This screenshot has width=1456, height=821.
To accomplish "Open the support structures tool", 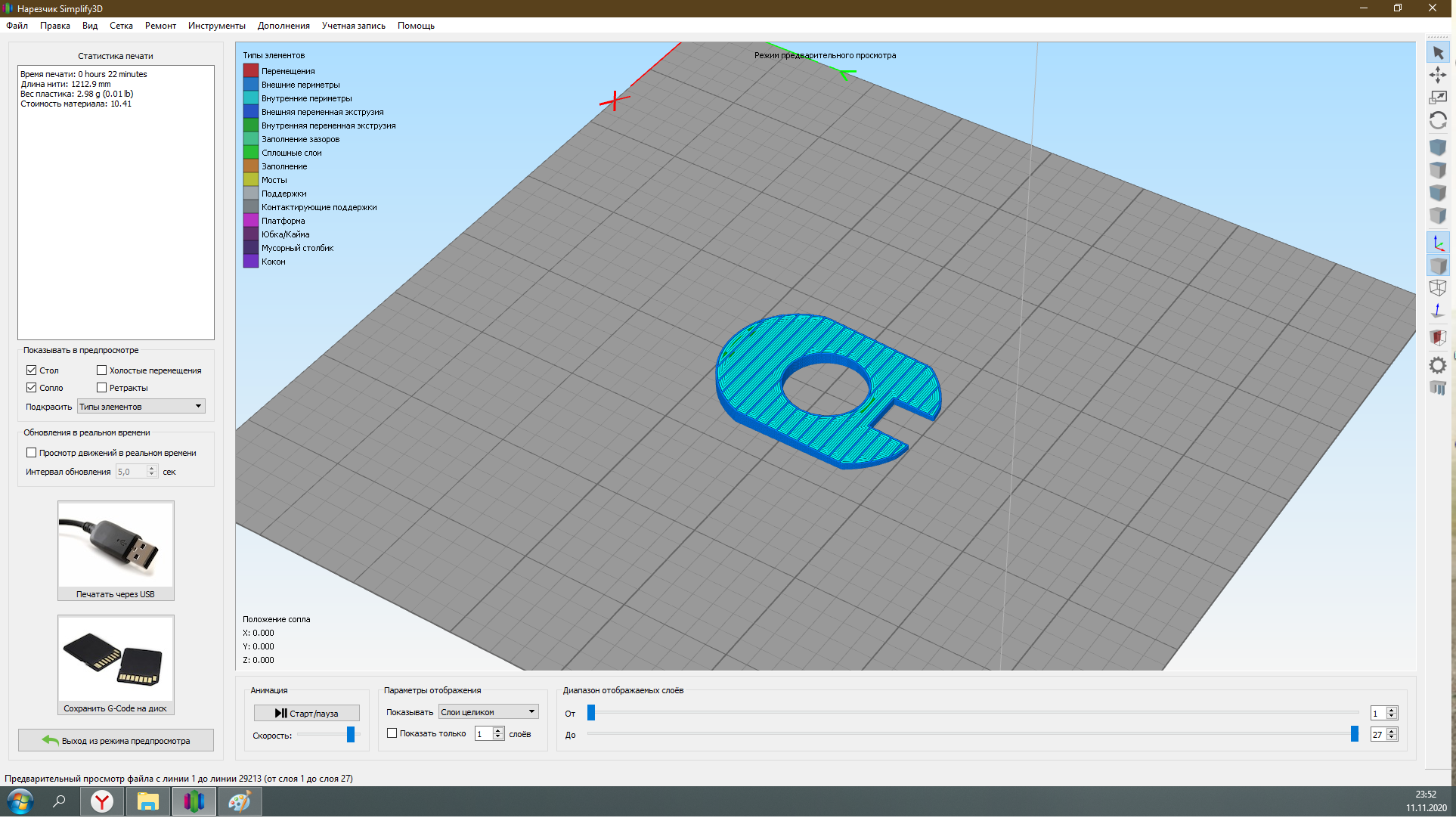I will tap(1438, 388).
